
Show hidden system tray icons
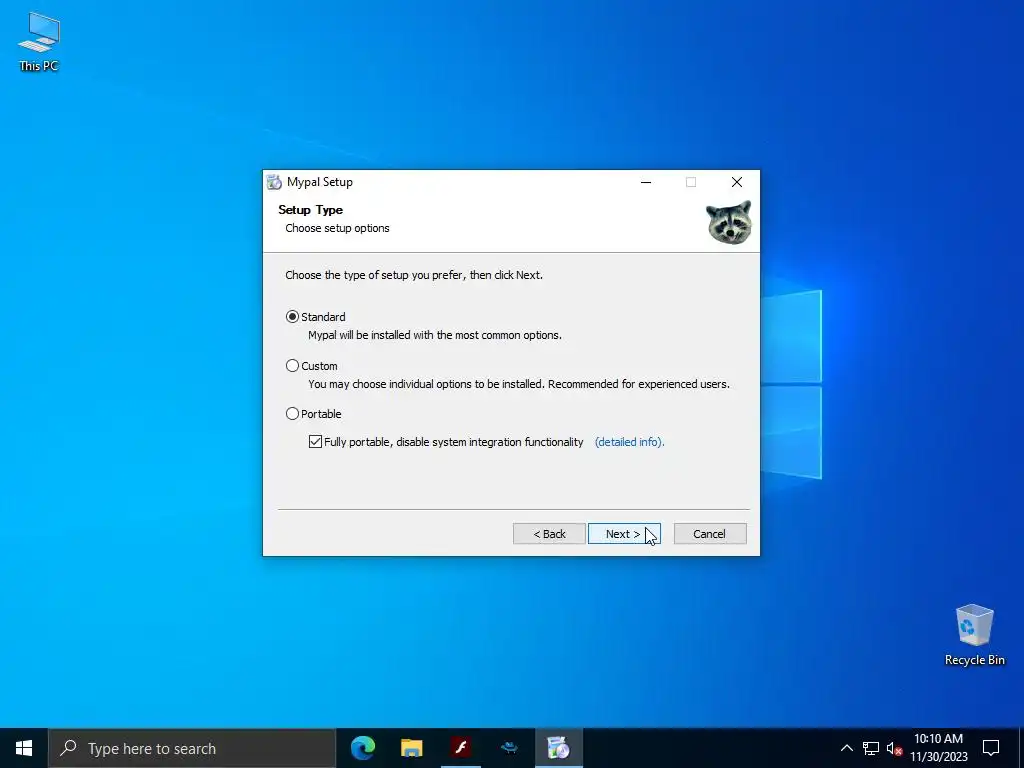[846, 748]
